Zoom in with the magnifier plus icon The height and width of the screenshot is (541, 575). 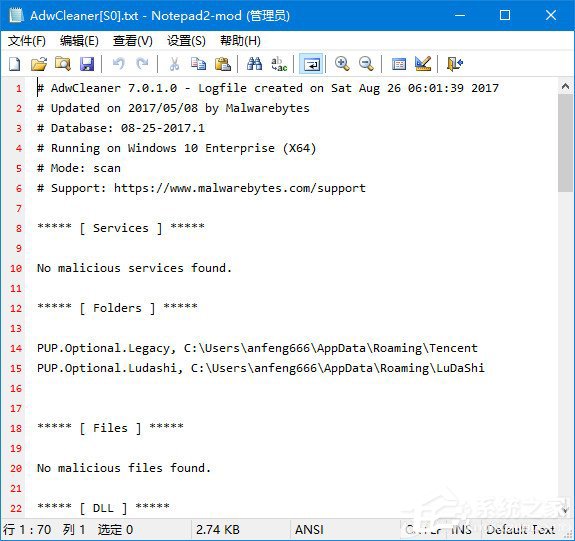point(342,64)
